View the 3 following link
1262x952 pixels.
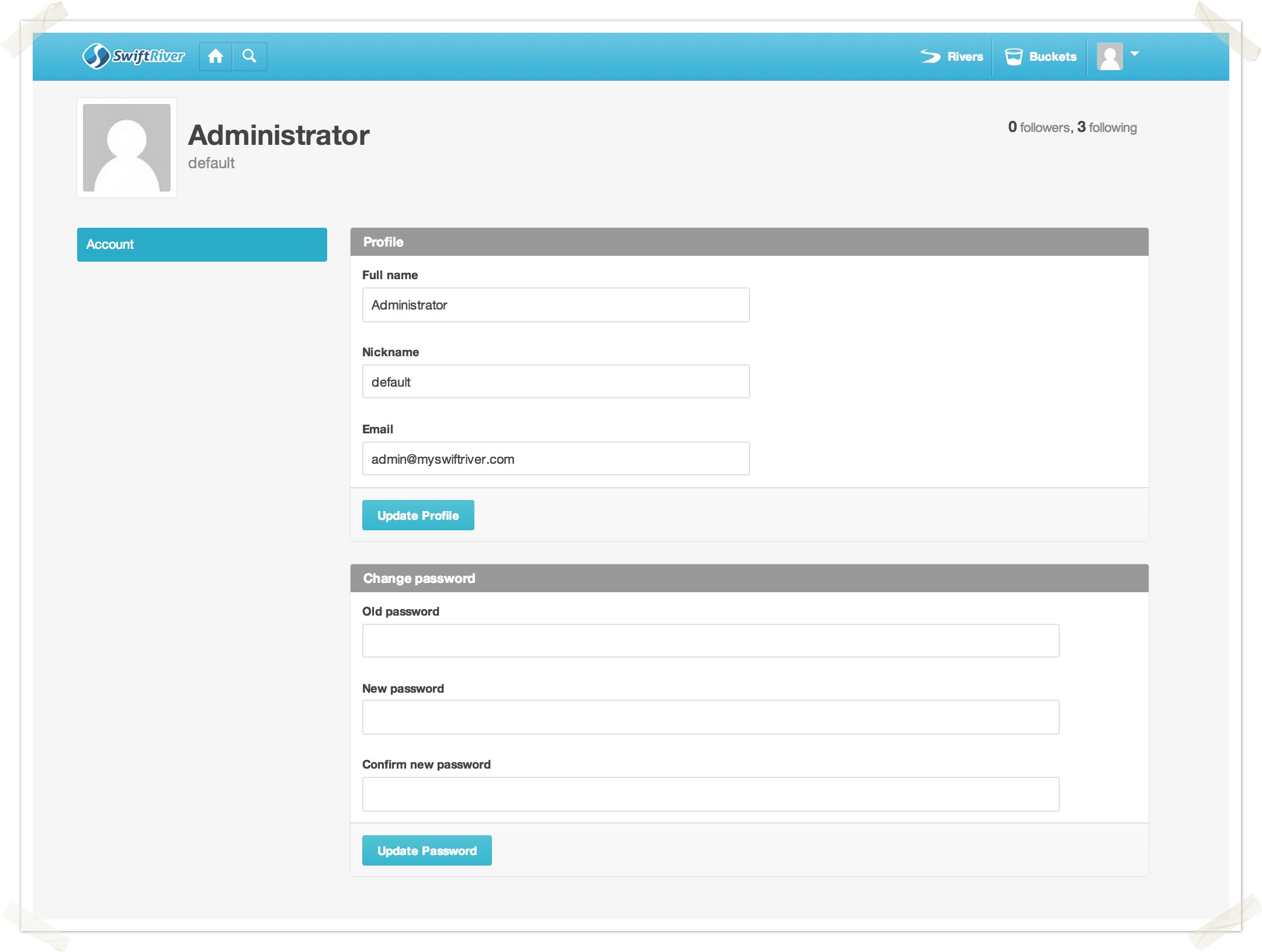[x=1107, y=127]
